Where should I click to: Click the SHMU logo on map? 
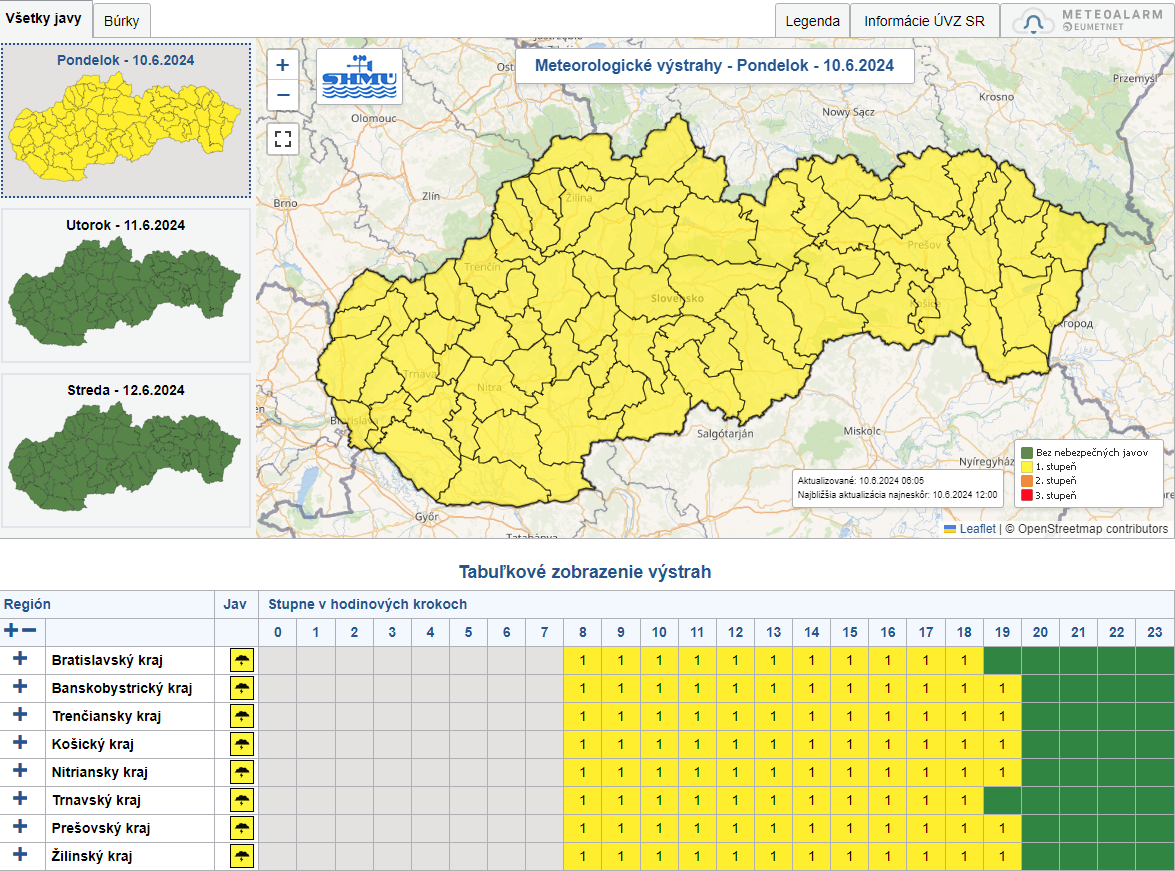pyautogui.click(x=359, y=77)
